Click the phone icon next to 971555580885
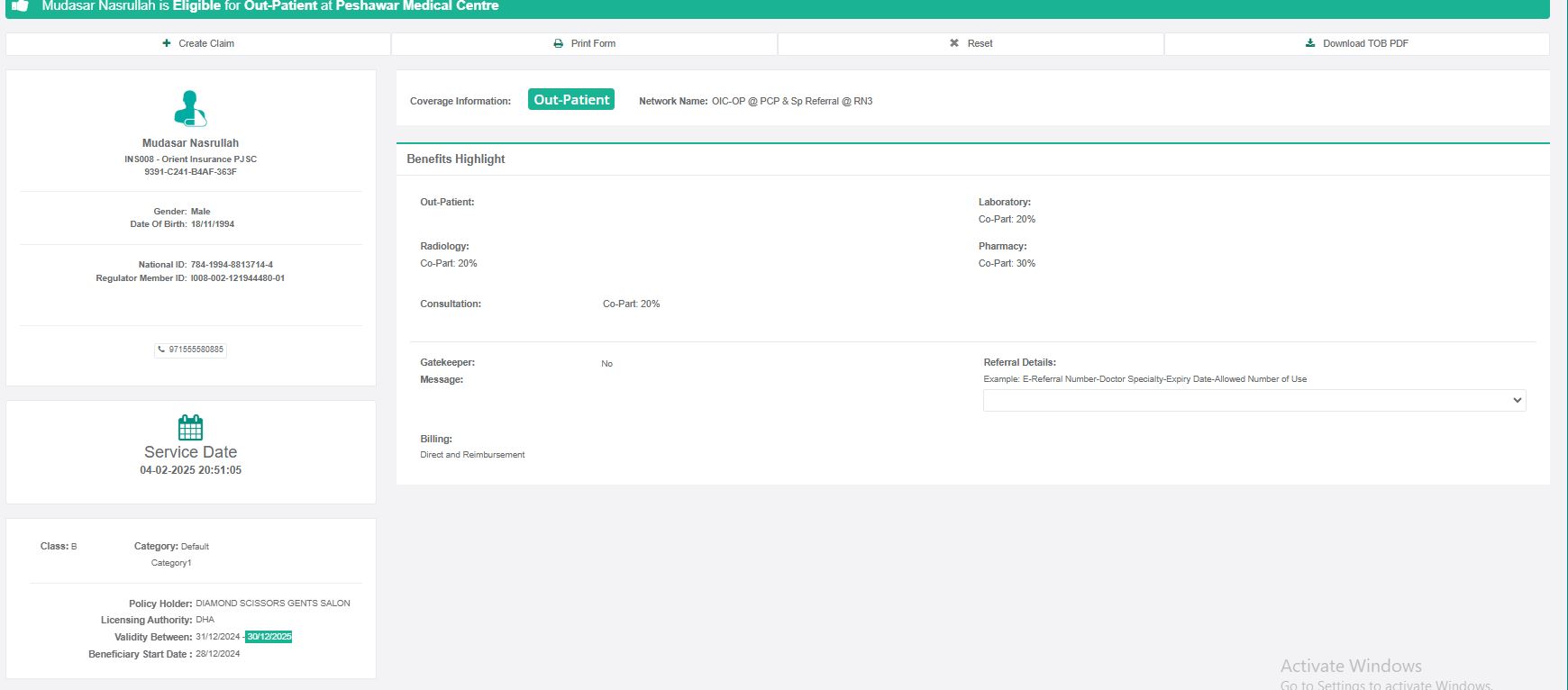This screenshot has width=1568, height=690. 161,350
